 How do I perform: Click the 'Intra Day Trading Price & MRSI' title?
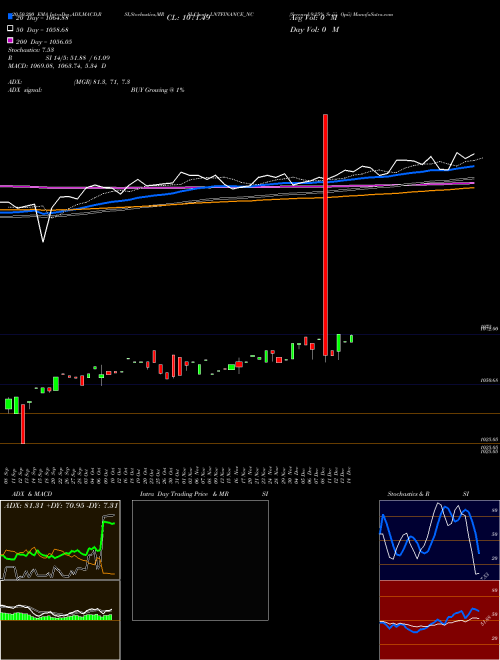click(204, 494)
